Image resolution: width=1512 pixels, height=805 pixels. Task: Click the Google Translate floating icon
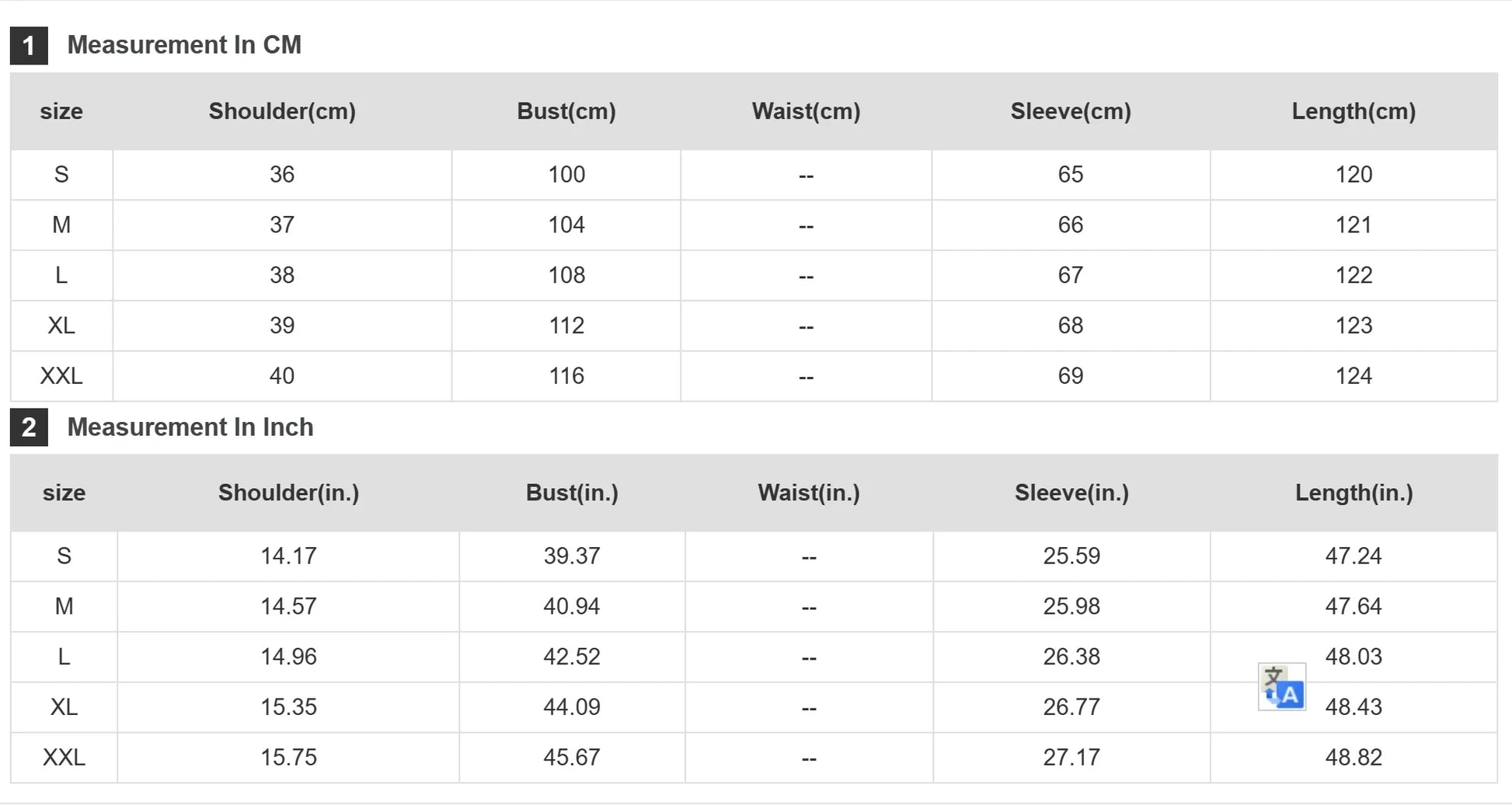(x=1281, y=687)
